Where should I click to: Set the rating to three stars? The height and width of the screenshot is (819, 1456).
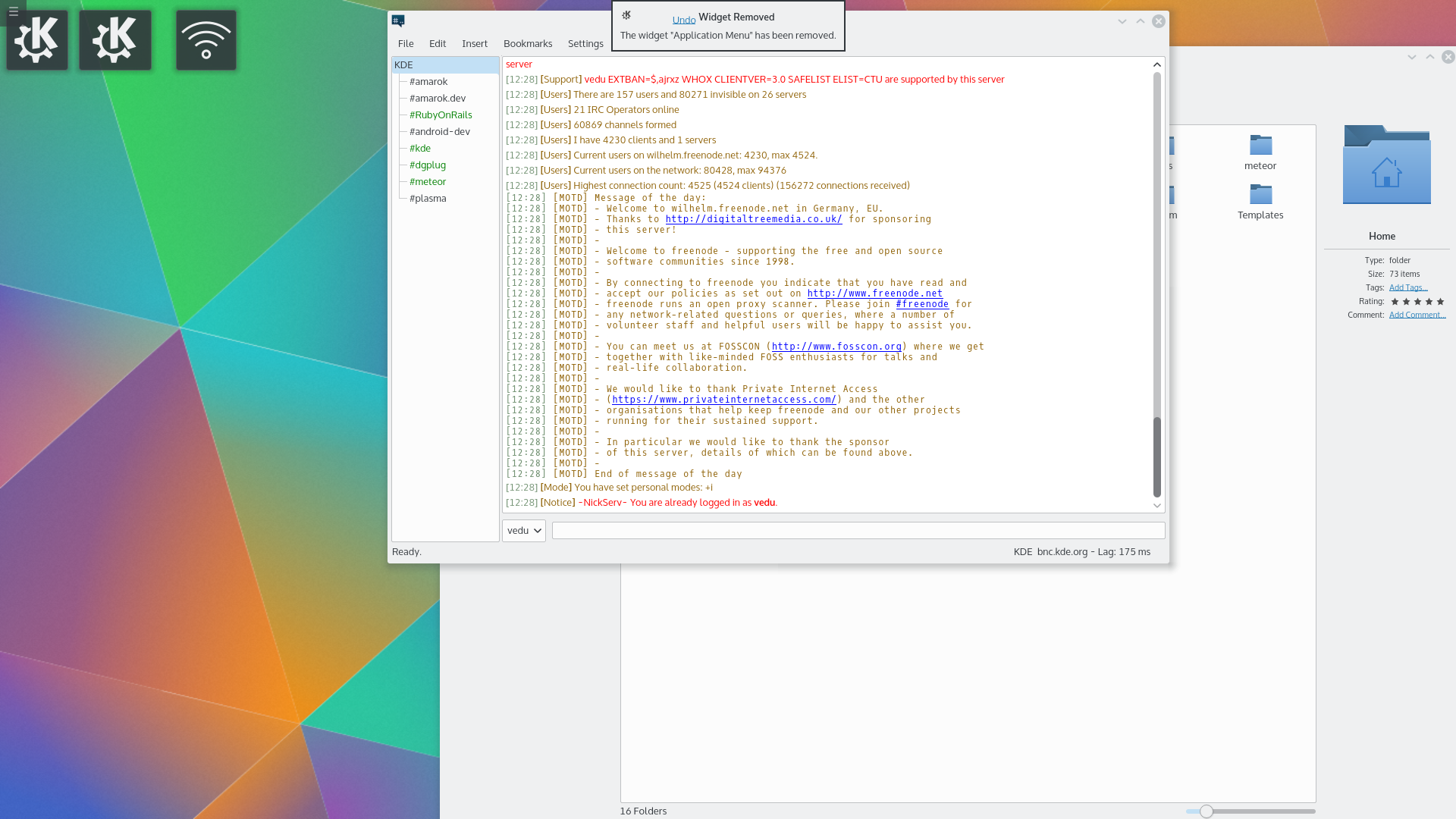click(1417, 302)
